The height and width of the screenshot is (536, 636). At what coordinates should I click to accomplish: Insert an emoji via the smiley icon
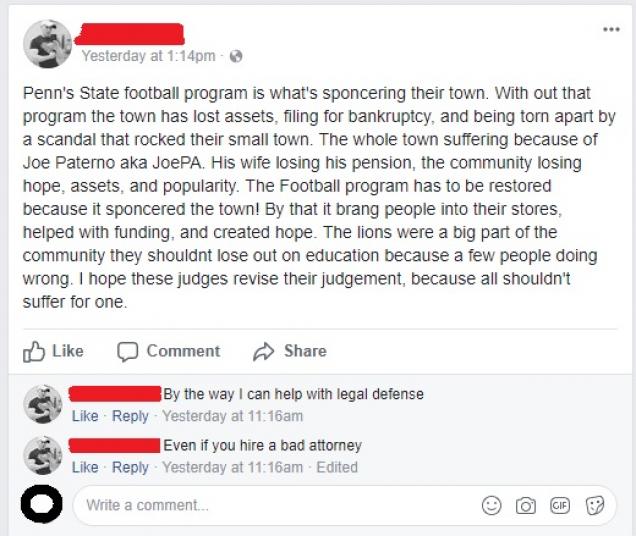(x=491, y=506)
